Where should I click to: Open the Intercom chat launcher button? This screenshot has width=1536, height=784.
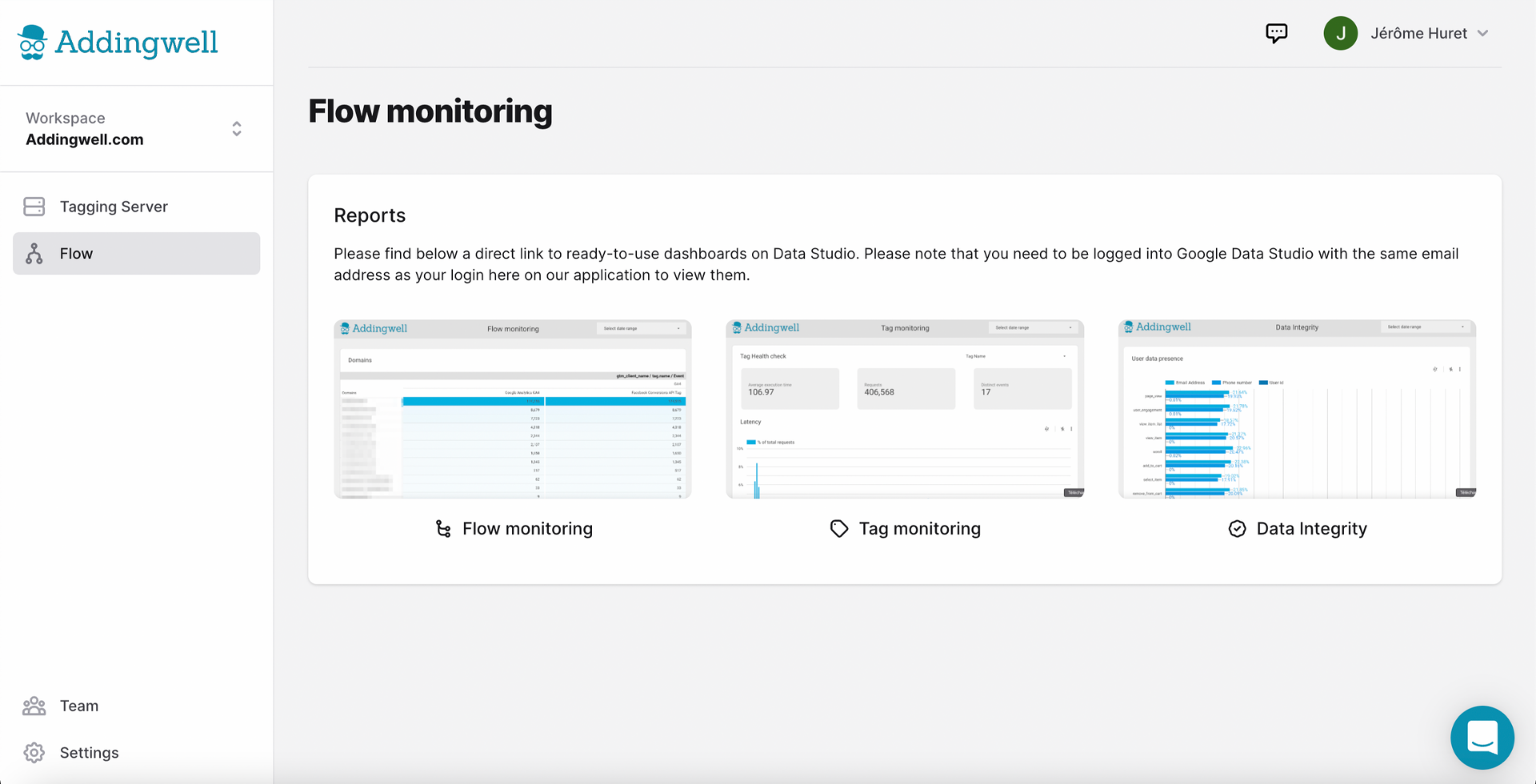click(1482, 738)
